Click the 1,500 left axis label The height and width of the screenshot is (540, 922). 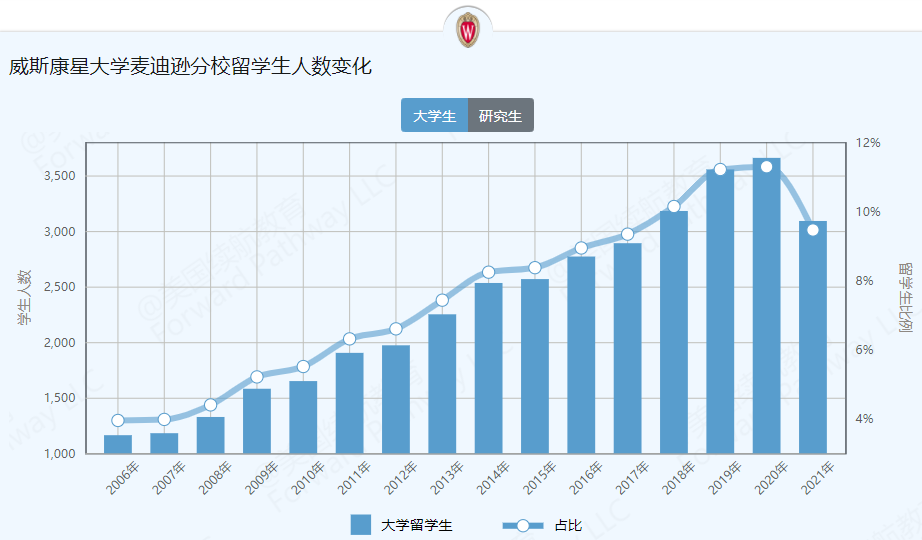click(x=59, y=398)
